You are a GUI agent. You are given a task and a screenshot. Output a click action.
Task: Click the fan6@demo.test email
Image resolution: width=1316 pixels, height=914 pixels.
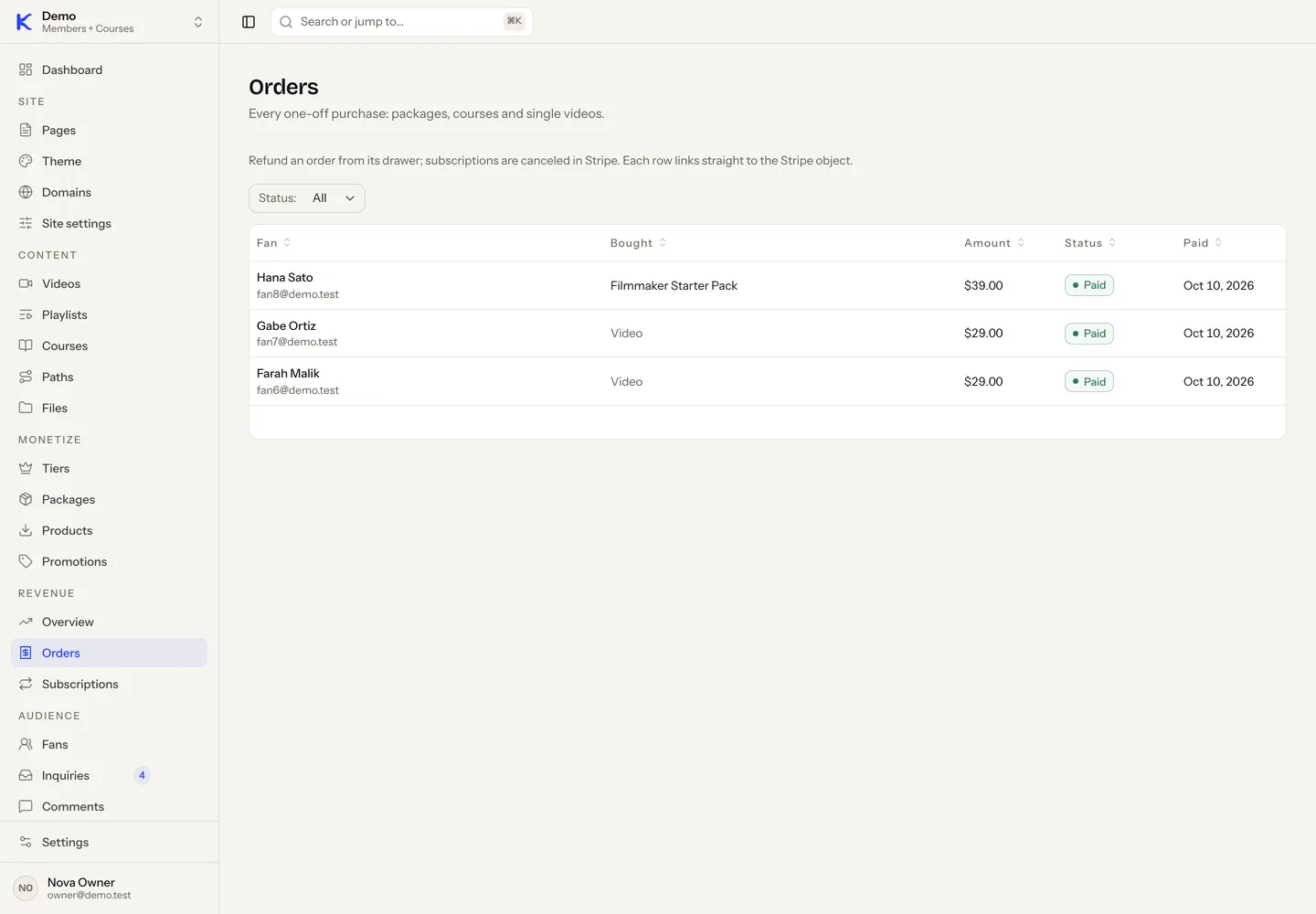pos(298,390)
